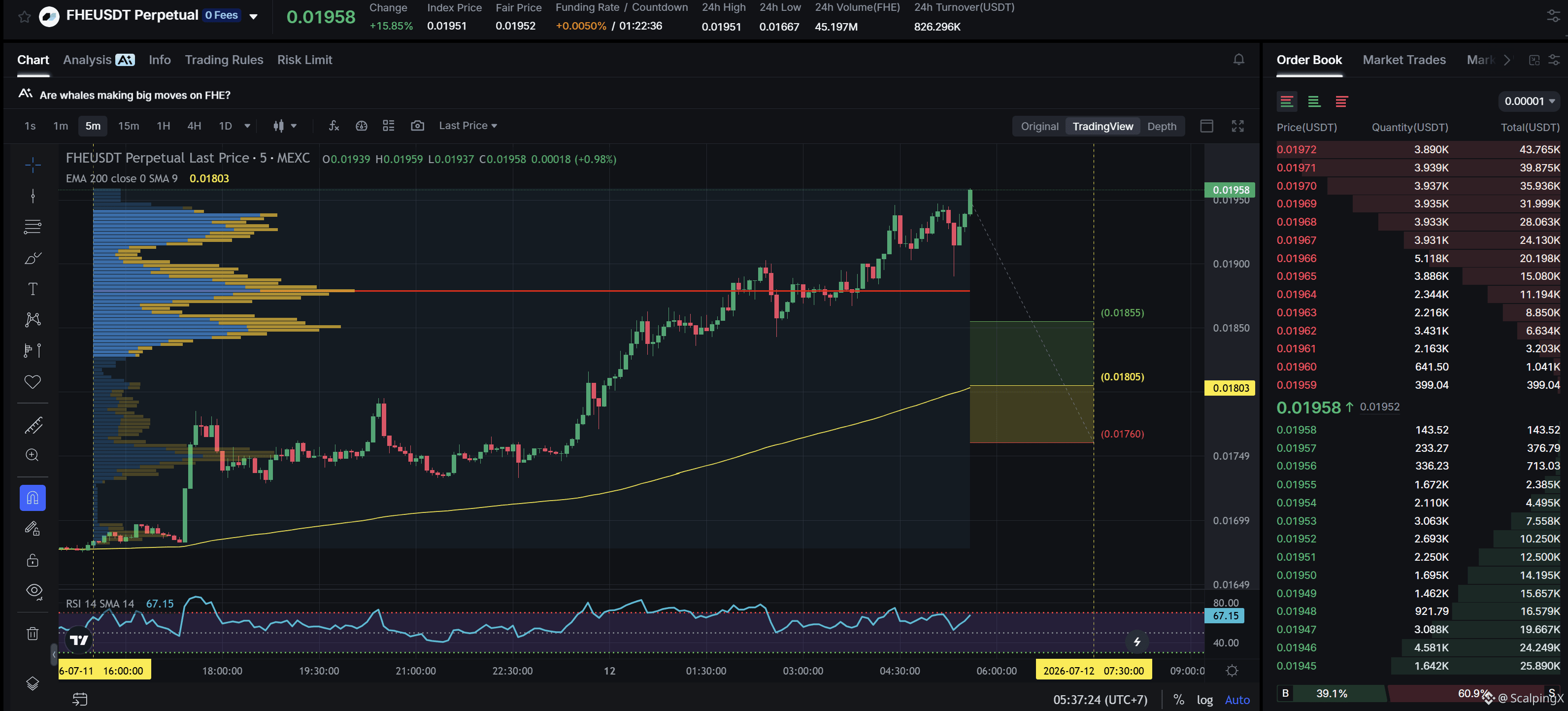The height and width of the screenshot is (711, 1568).
Task: Open the object tree layers icon
Action: (x=33, y=683)
